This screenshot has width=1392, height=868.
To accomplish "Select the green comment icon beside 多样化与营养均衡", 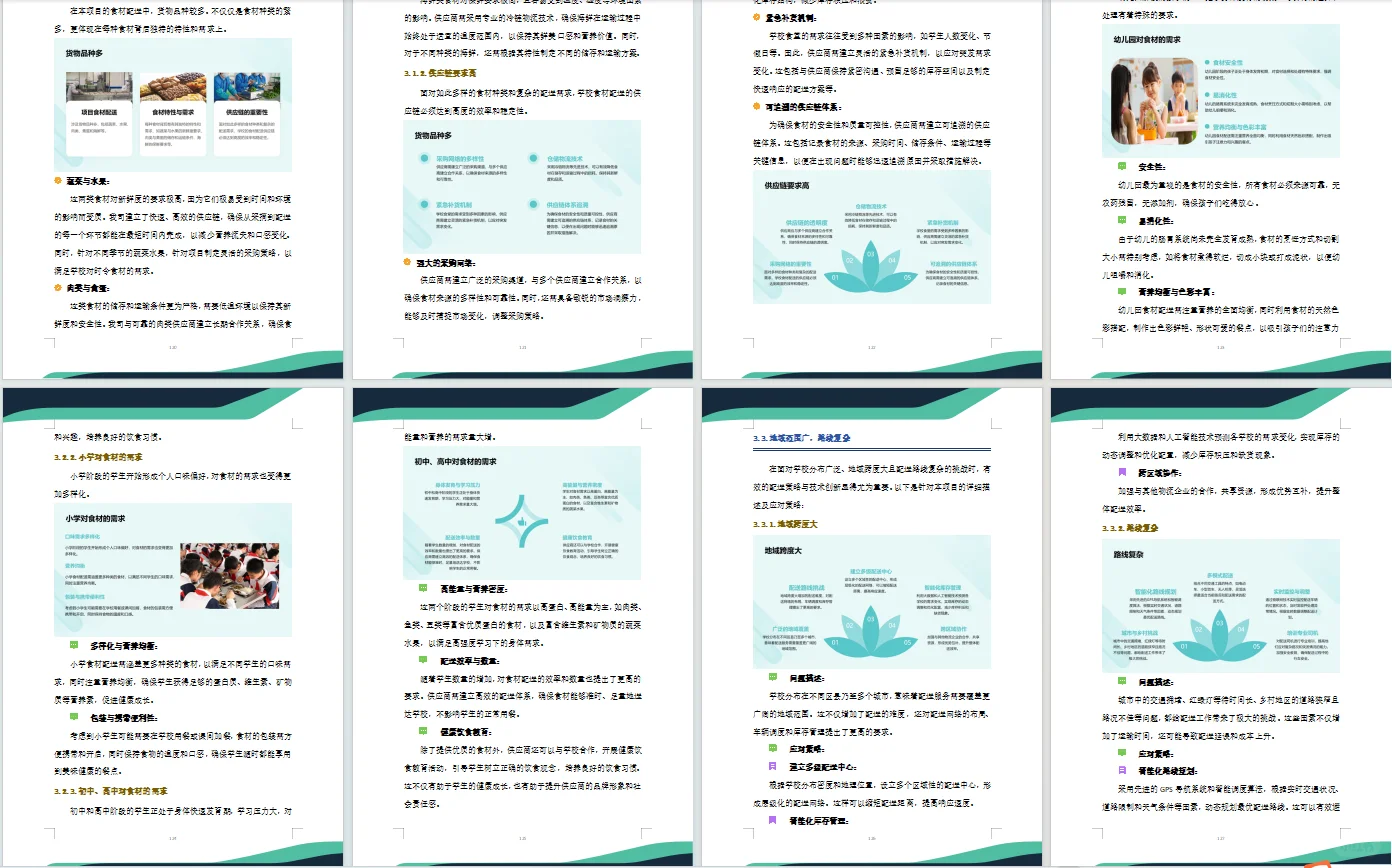I will click(x=74, y=645).
